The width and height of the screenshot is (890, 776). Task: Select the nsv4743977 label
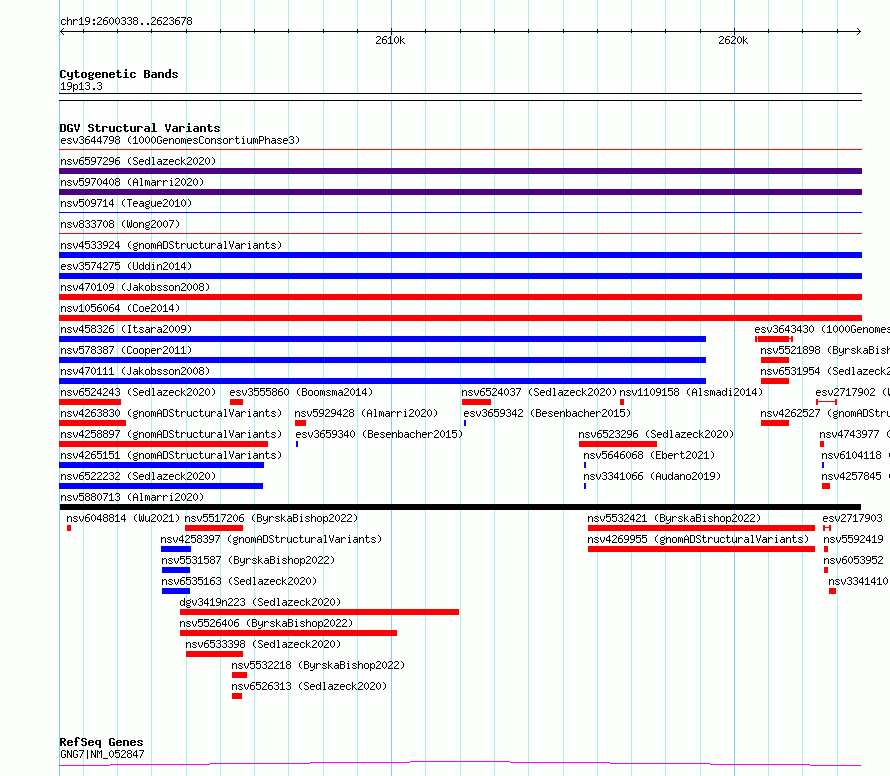[854, 434]
